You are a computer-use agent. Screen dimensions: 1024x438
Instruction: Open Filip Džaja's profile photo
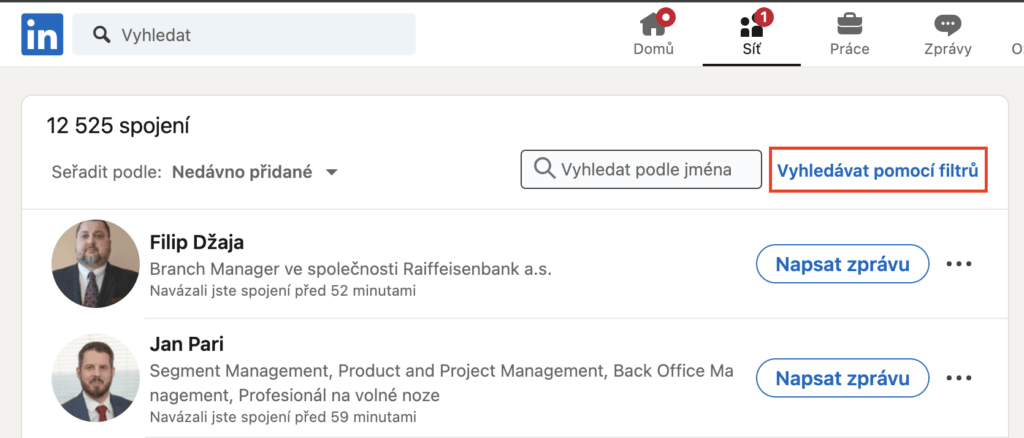(x=95, y=264)
